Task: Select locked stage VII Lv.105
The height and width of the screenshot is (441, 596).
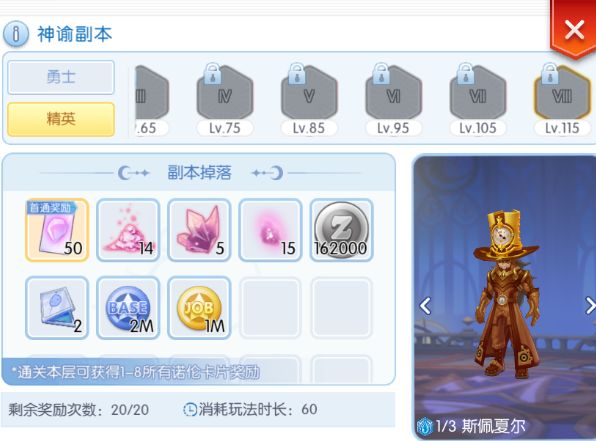Action: (478, 100)
